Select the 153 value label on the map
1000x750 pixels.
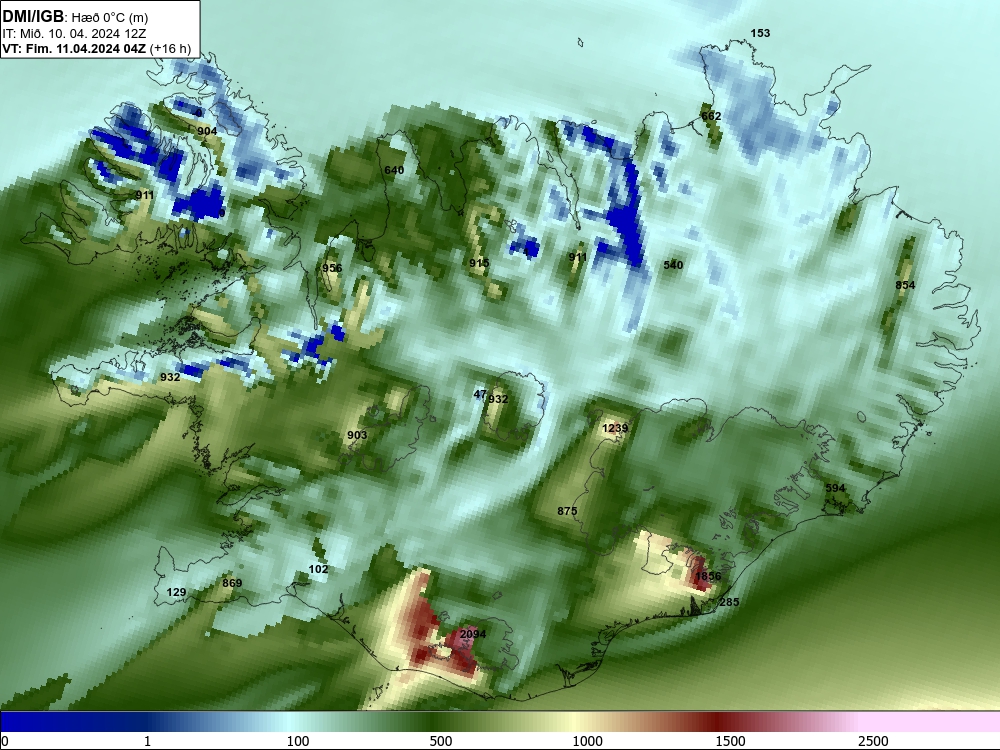point(760,33)
